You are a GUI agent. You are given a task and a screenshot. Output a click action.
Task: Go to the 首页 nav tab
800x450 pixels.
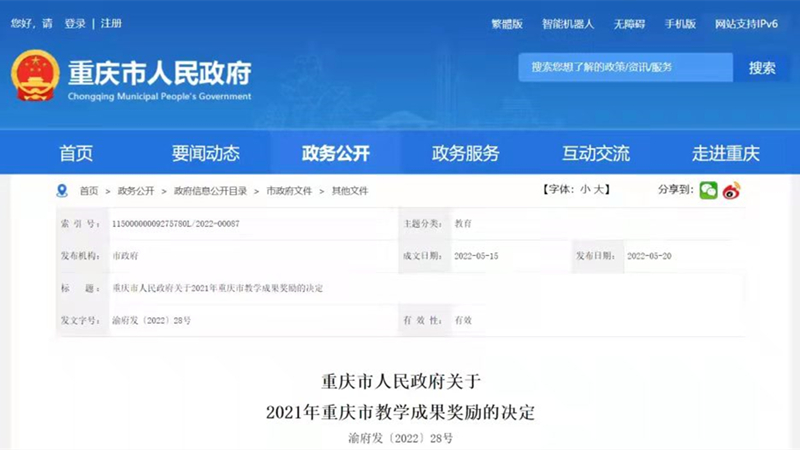pyautogui.click(x=76, y=153)
